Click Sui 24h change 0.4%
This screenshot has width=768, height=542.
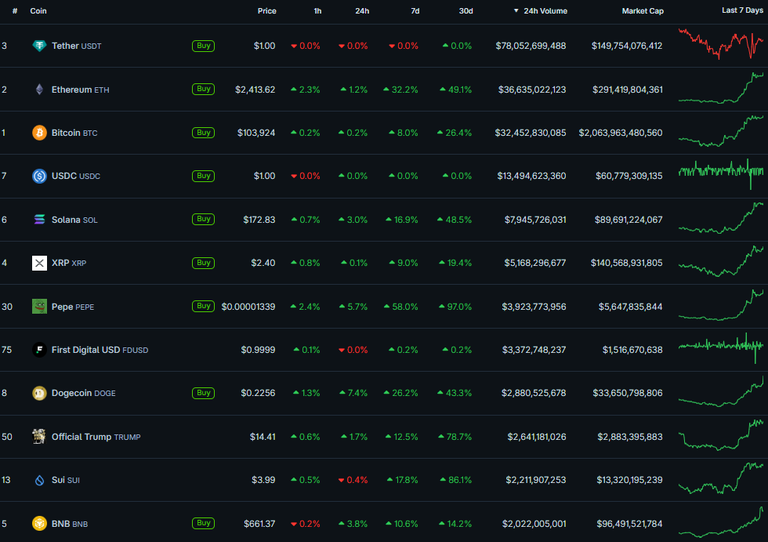353,480
